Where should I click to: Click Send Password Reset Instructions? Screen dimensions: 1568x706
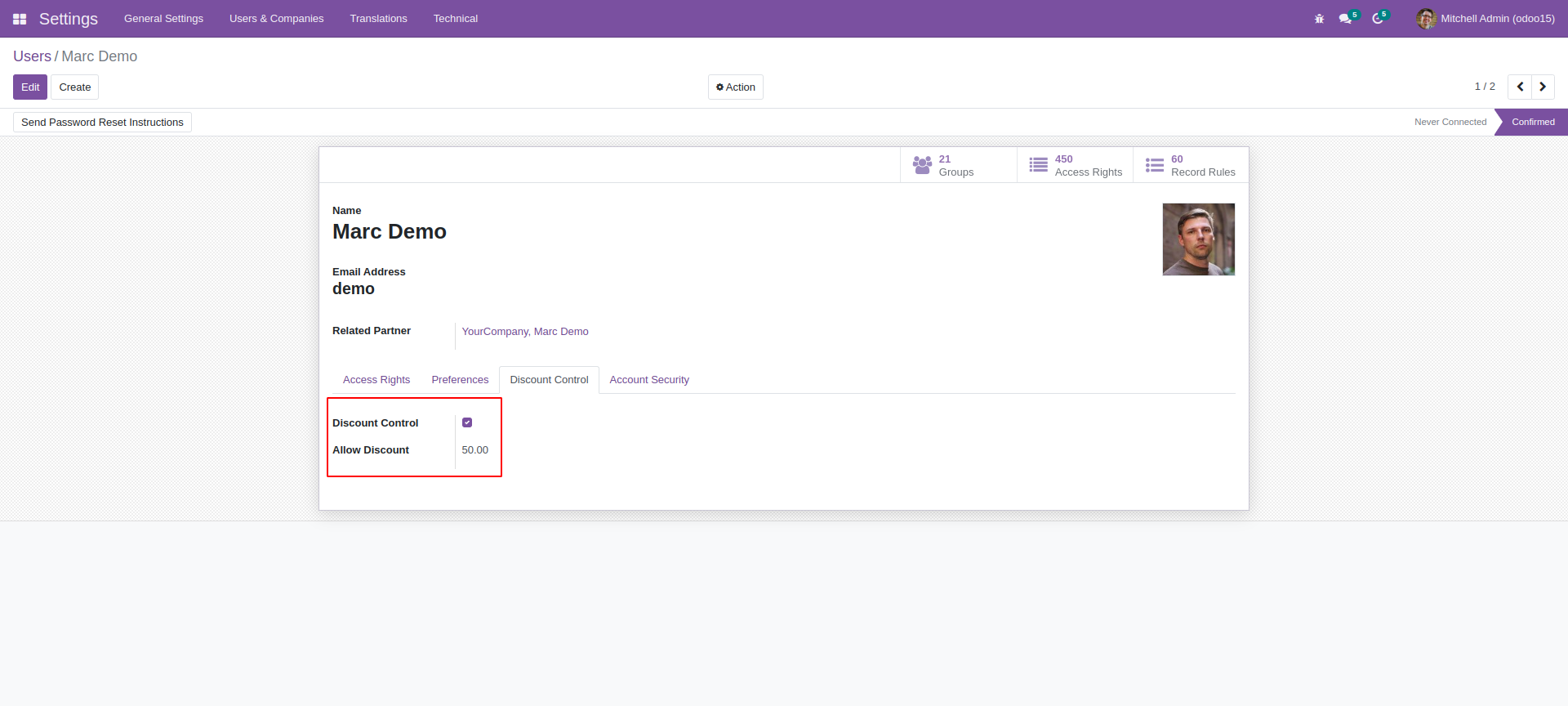(102, 123)
